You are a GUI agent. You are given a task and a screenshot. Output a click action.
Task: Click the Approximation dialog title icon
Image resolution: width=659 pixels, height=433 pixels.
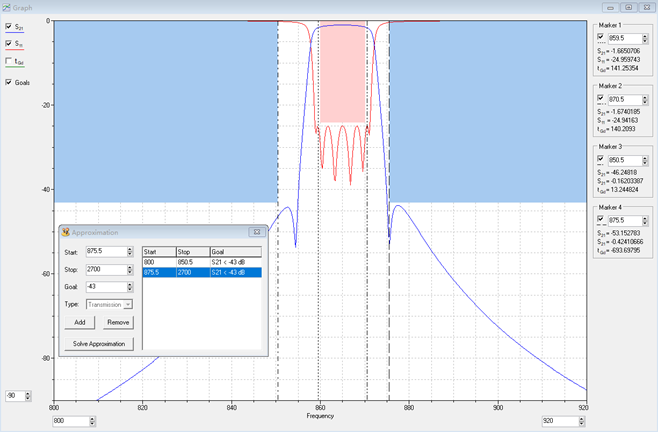click(x=66, y=232)
